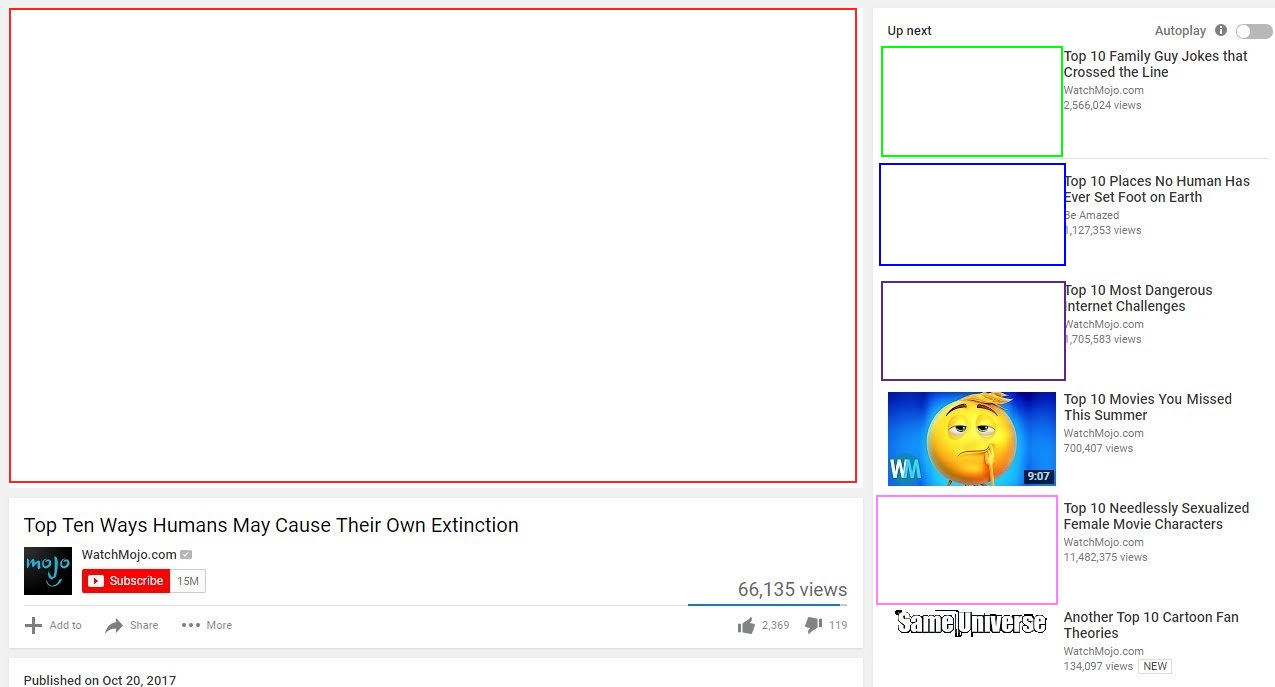
Task: Click the 119 dislikes count
Action: pyautogui.click(x=838, y=625)
